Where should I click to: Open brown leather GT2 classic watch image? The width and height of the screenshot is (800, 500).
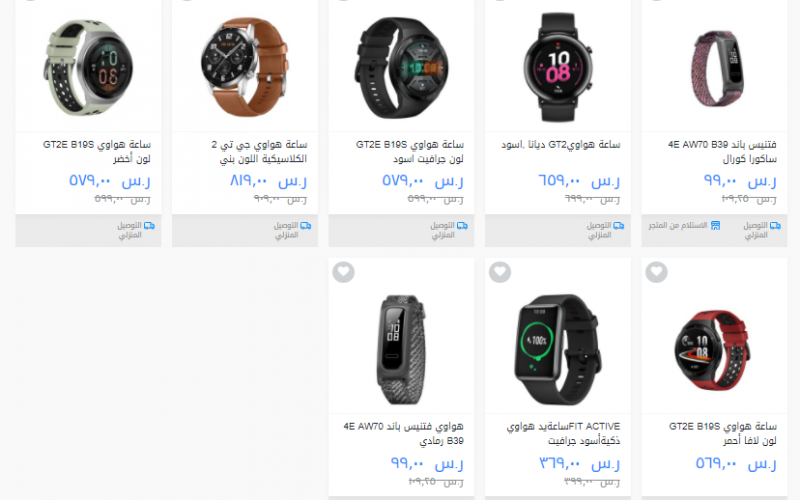click(245, 67)
